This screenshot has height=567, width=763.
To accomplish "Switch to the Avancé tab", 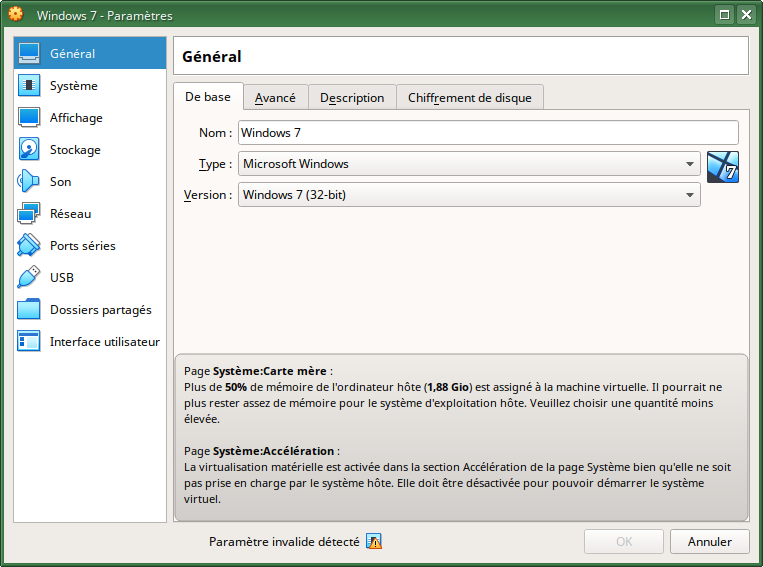I will pyautogui.click(x=275, y=98).
